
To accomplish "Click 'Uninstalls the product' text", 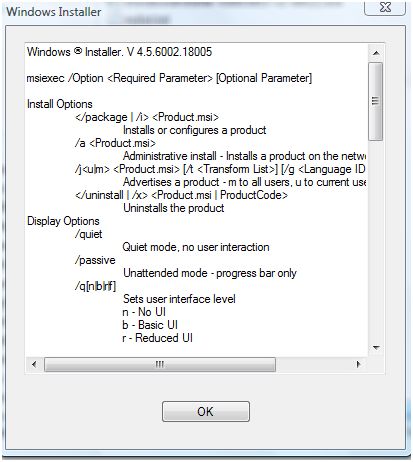I will [174, 208].
